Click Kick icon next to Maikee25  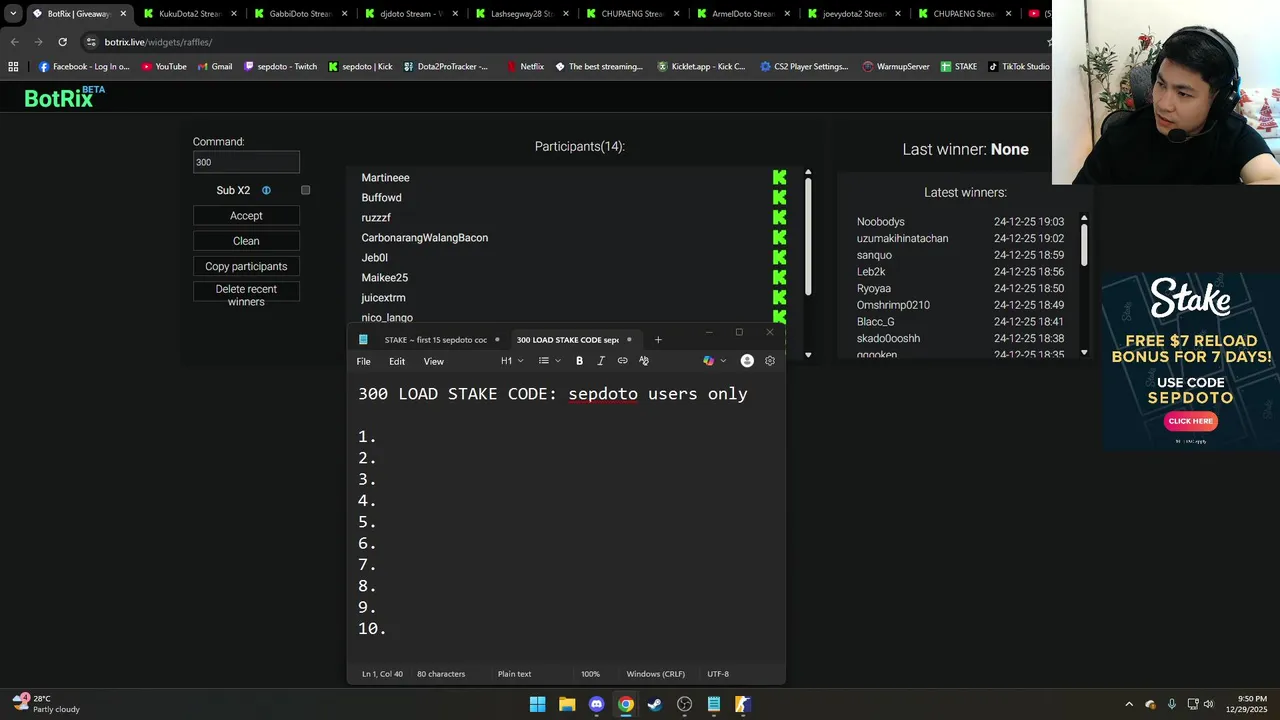780,278
